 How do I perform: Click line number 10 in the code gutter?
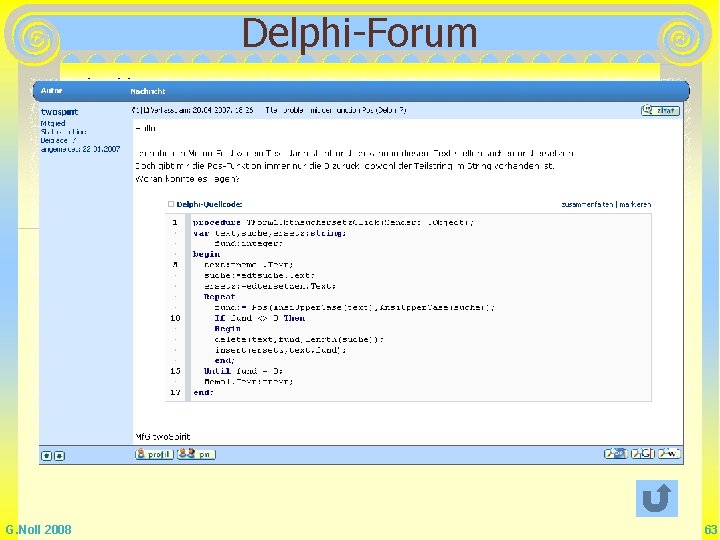pyautogui.click(x=175, y=318)
